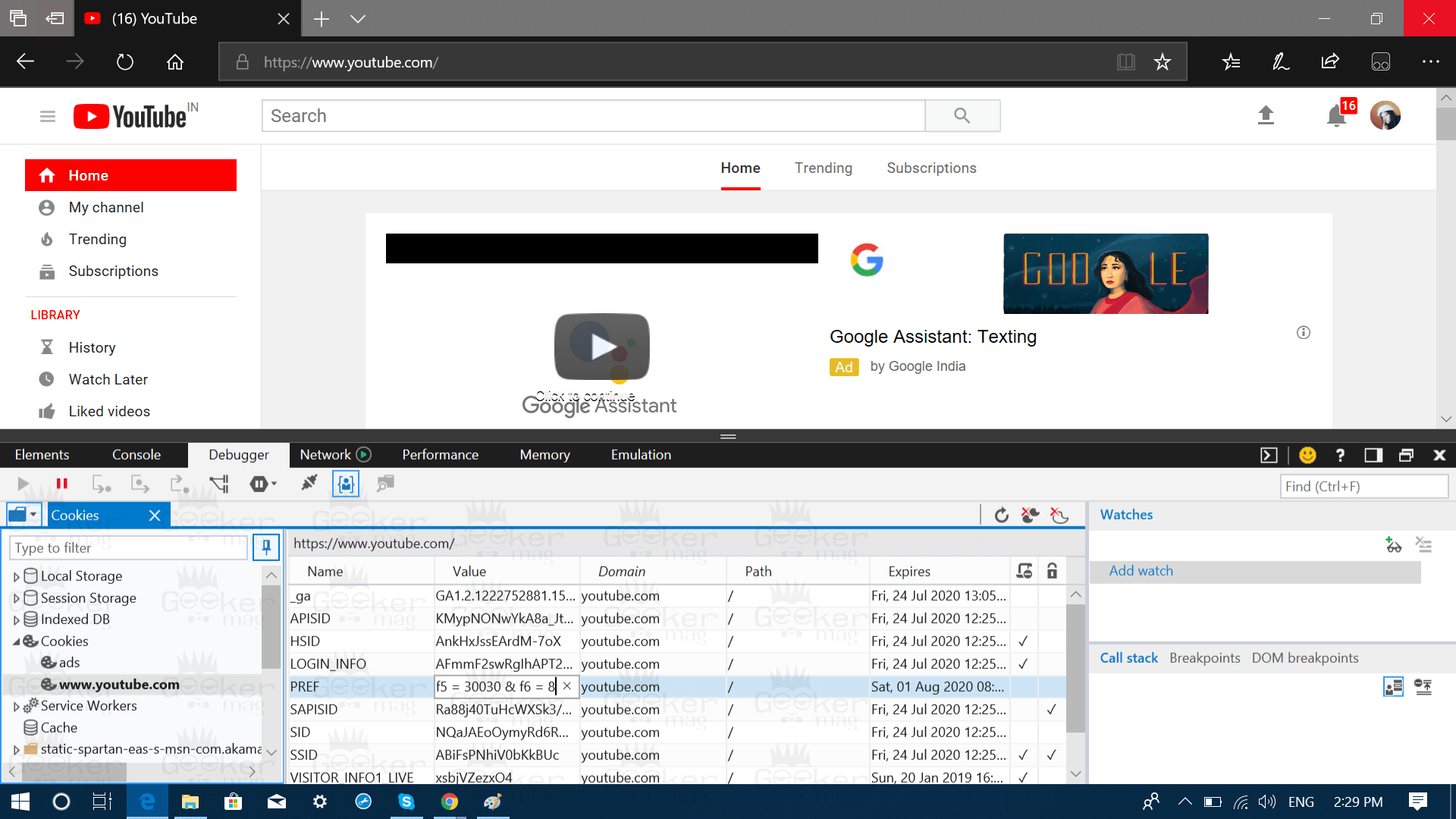Select the Breakpoints pane tab
Image resolution: width=1456 pixels, height=819 pixels.
coord(1204,658)
